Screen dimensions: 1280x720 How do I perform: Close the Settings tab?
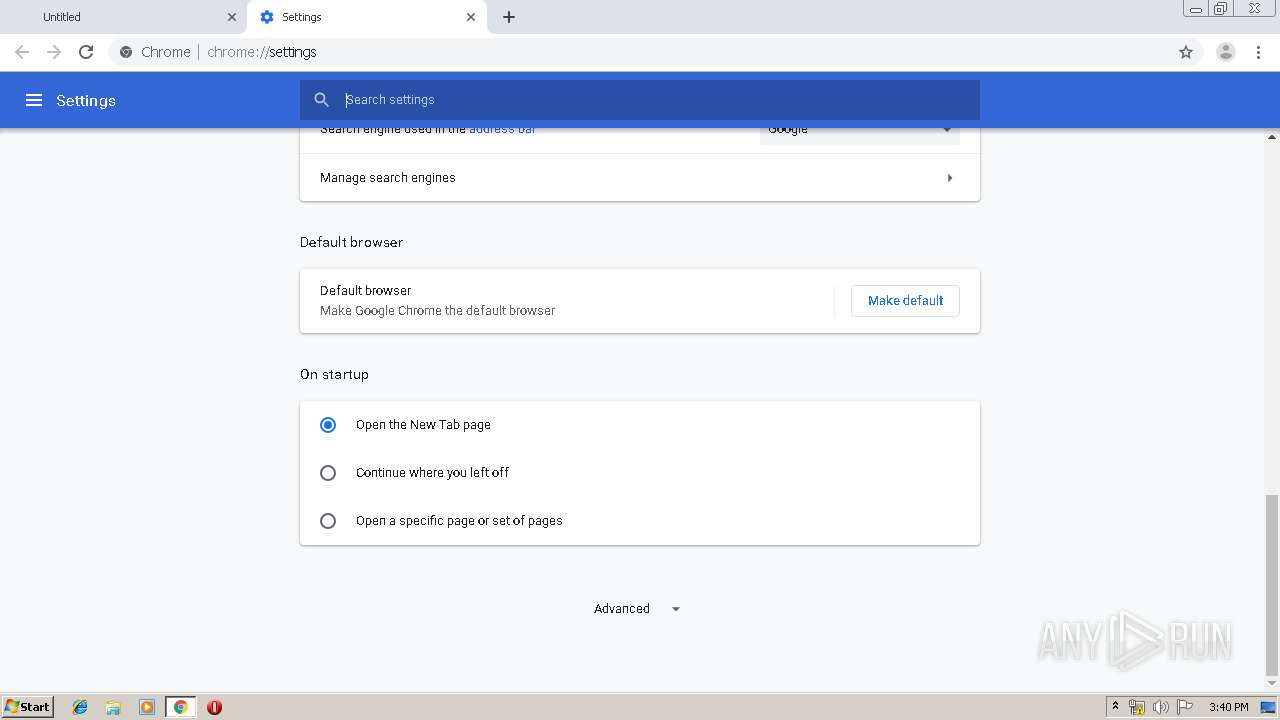pyautogui.click(x=471, y=17)
